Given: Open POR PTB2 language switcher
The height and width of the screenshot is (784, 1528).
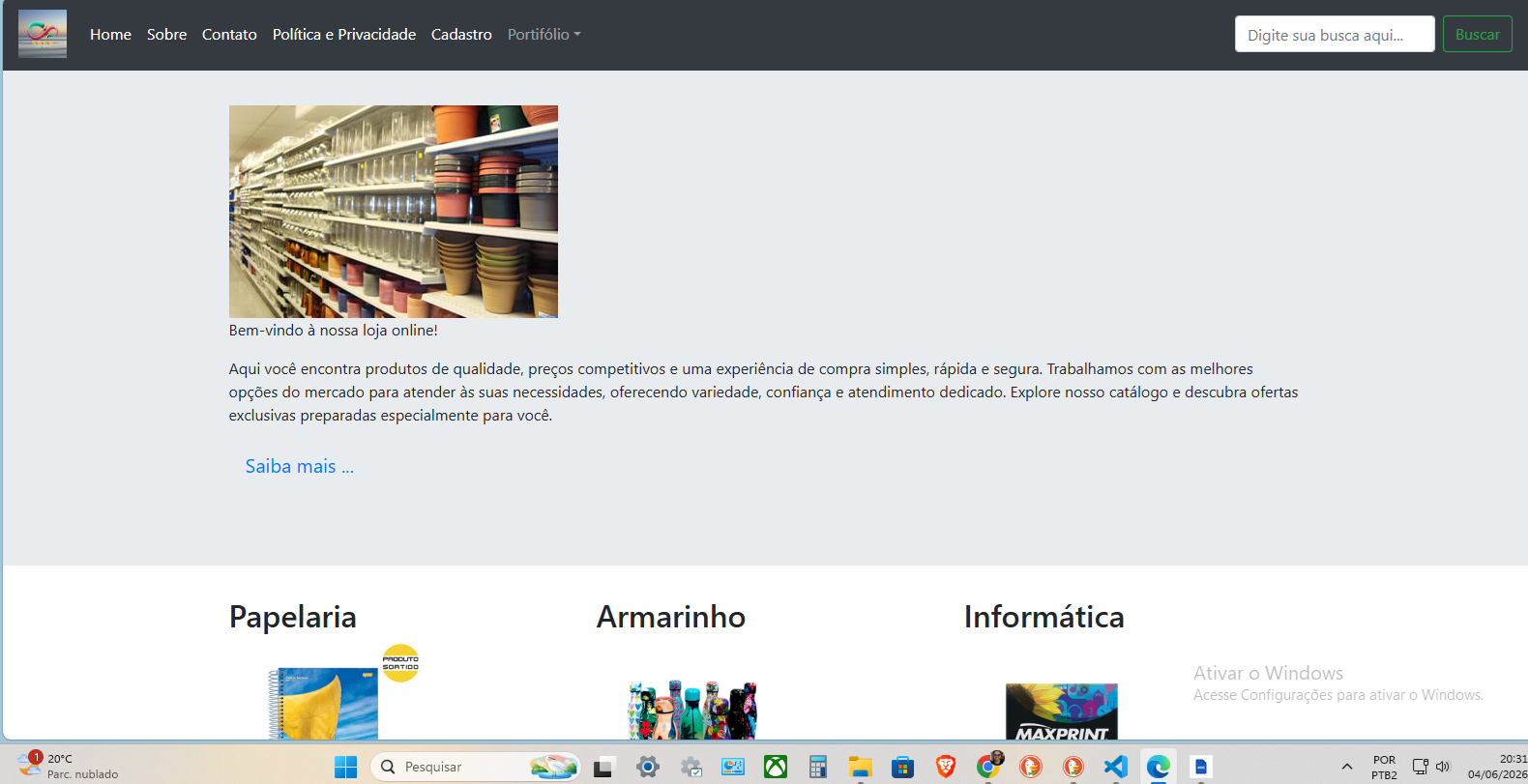Looking at the screenshot, I should tap(1384, 767).
